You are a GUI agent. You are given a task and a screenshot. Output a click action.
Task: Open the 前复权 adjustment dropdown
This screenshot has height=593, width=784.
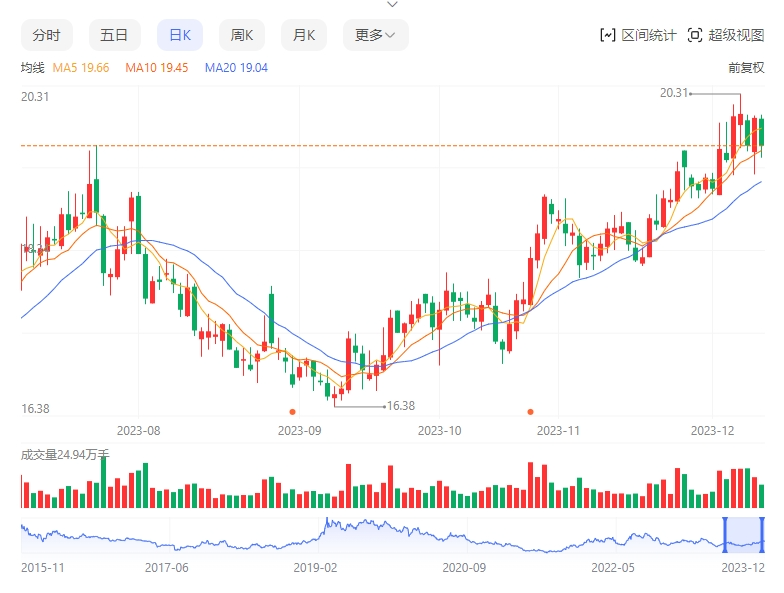click(746, 68)
